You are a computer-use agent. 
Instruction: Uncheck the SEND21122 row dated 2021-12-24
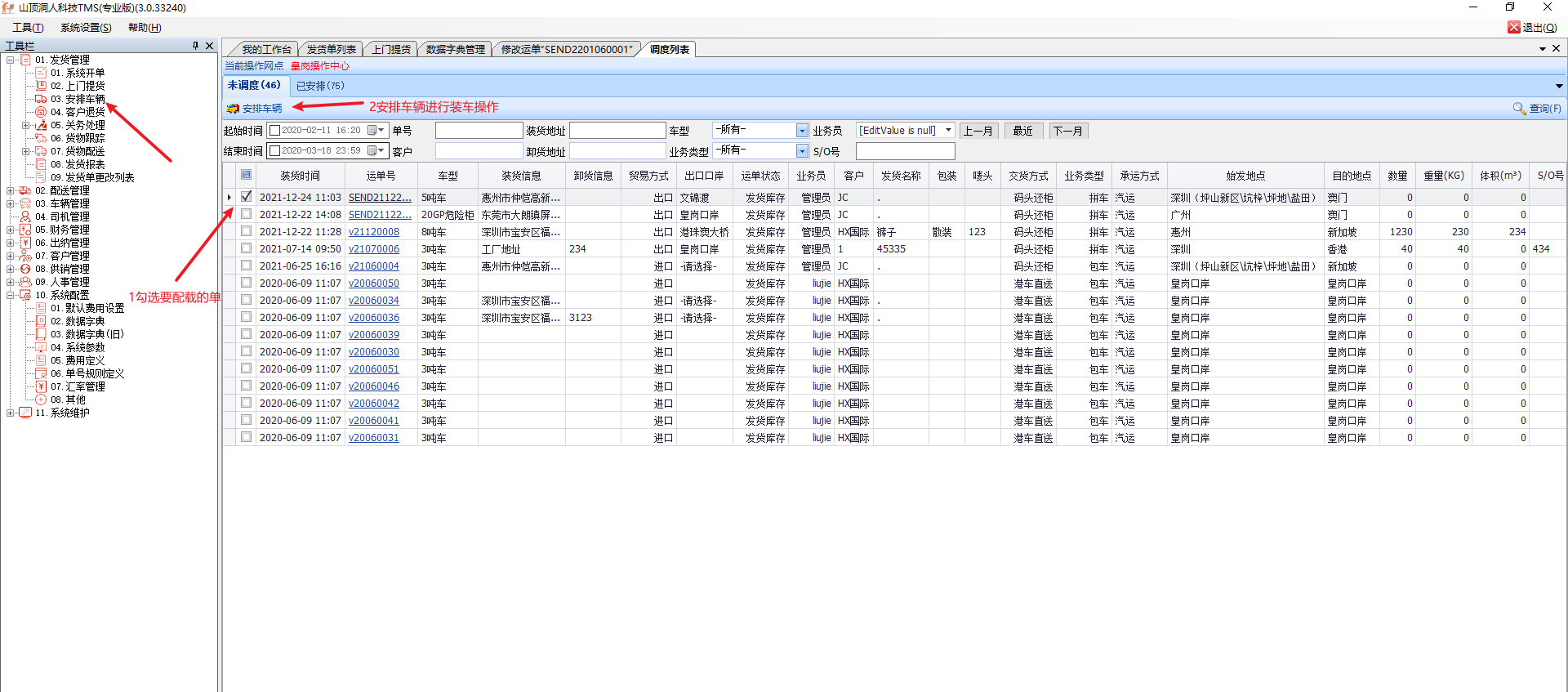(246, 197)
